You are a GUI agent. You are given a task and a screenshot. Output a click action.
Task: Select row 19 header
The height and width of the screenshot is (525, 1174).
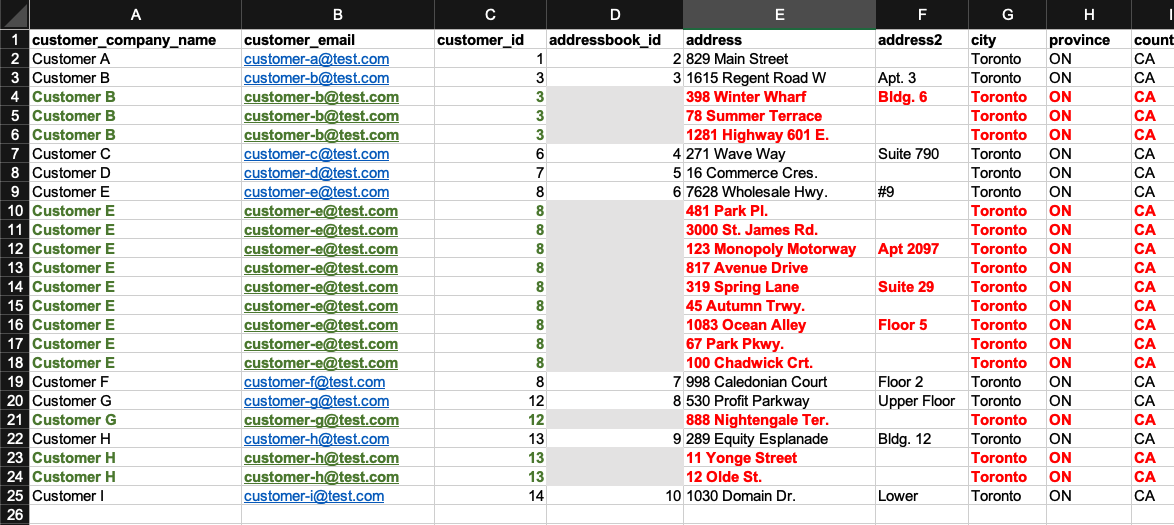coord(15,382)
